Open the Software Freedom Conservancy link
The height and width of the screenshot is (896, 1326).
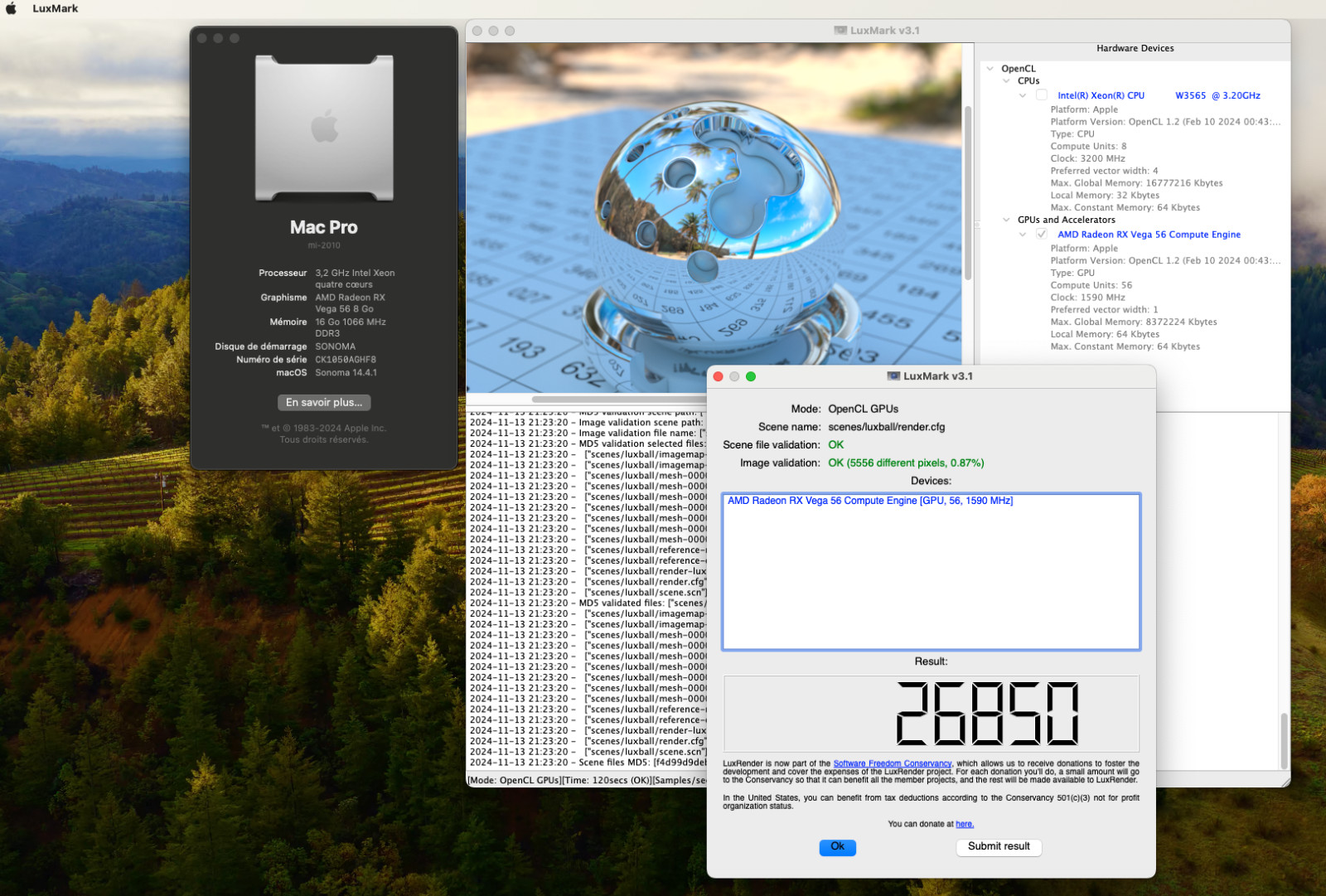tap(892, 763)
